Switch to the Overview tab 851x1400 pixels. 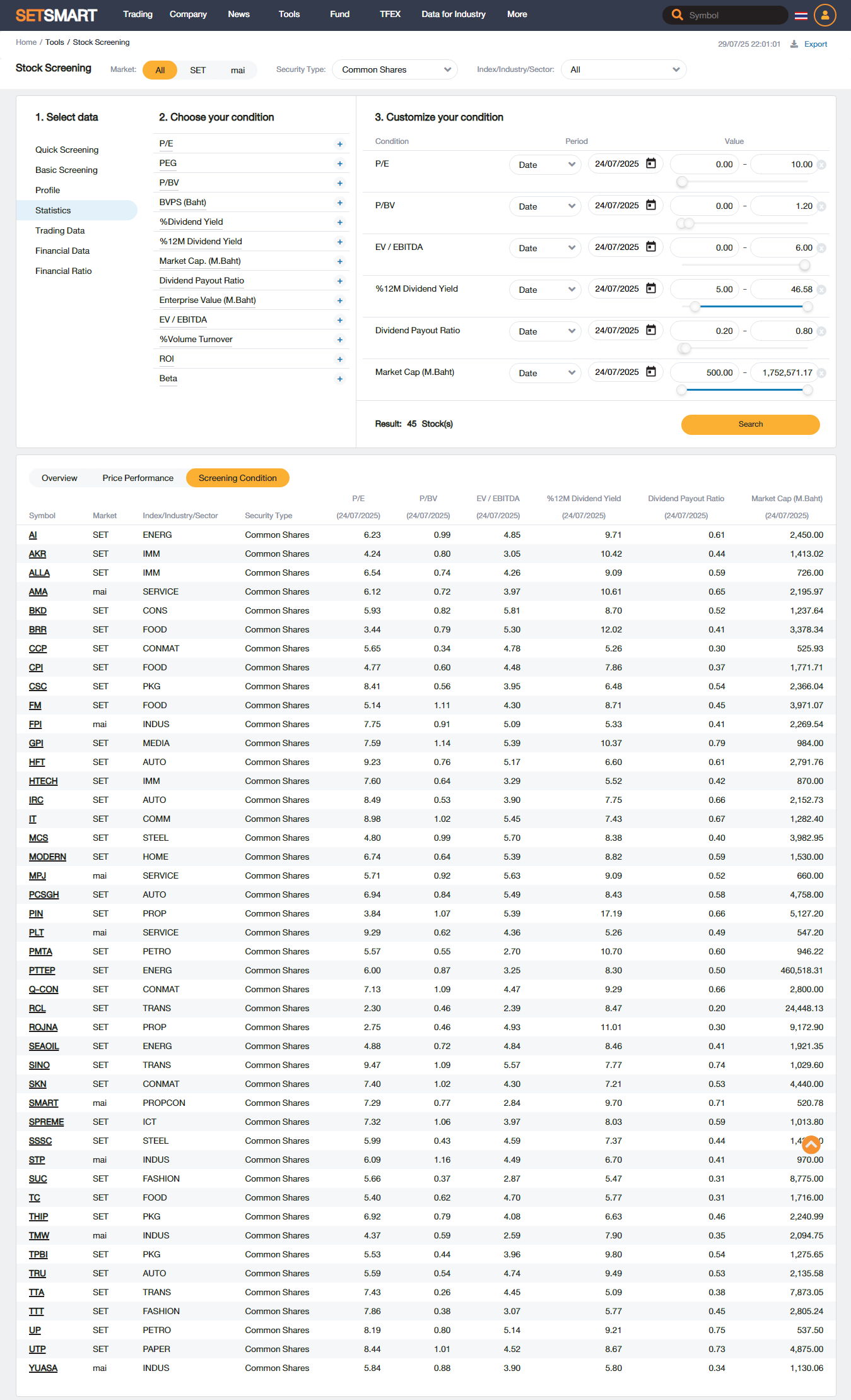59,478
